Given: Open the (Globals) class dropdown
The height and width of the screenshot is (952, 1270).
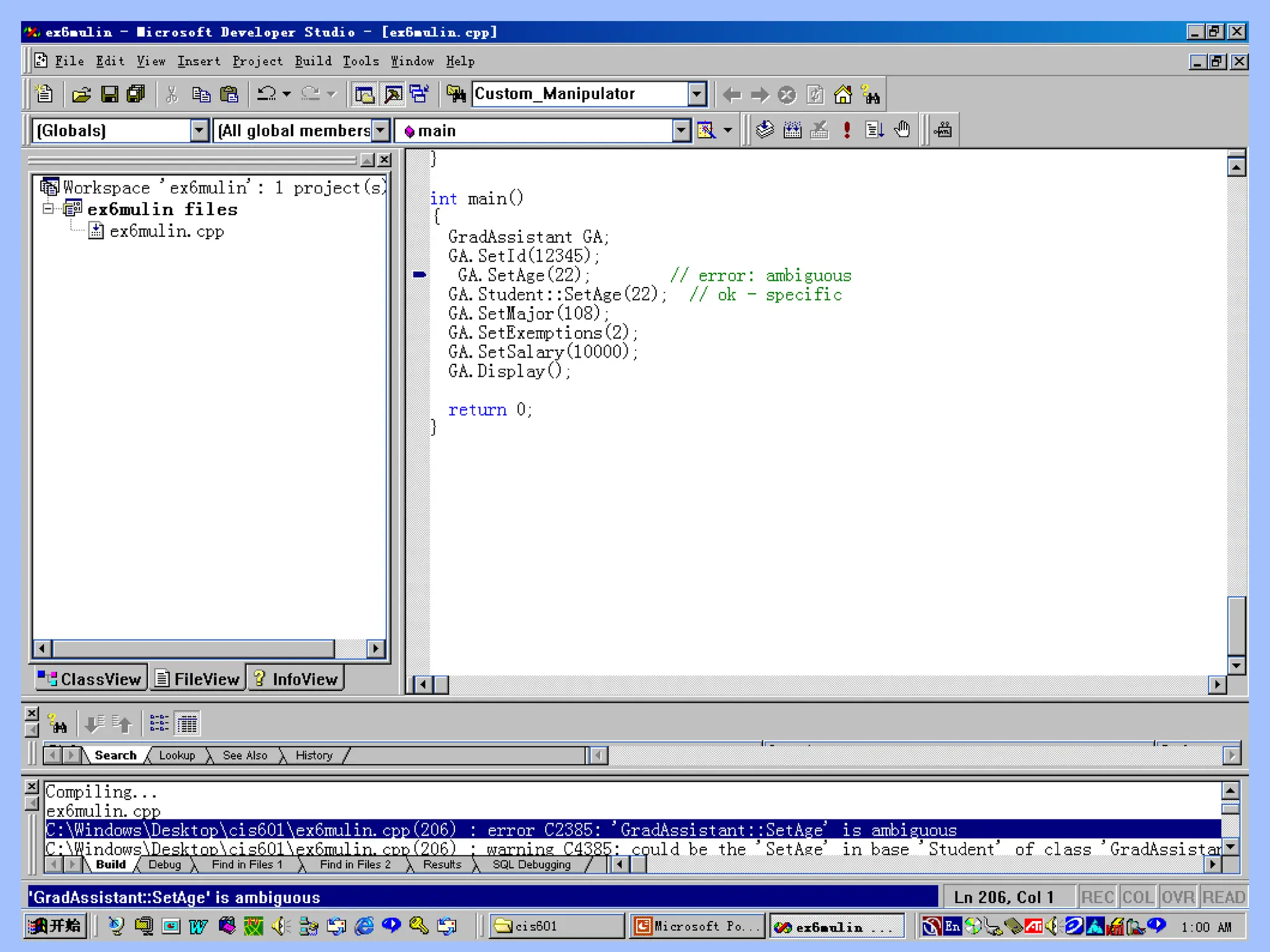Looking at the screenshot, I should pos(199,130).
